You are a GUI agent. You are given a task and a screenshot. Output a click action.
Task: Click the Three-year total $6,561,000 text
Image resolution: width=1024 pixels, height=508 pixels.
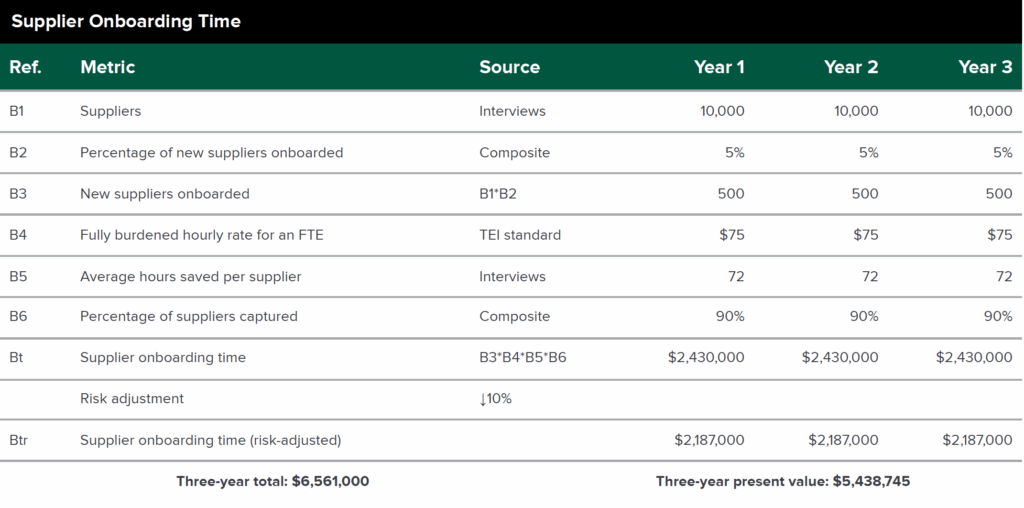click(x=272, y=482)
